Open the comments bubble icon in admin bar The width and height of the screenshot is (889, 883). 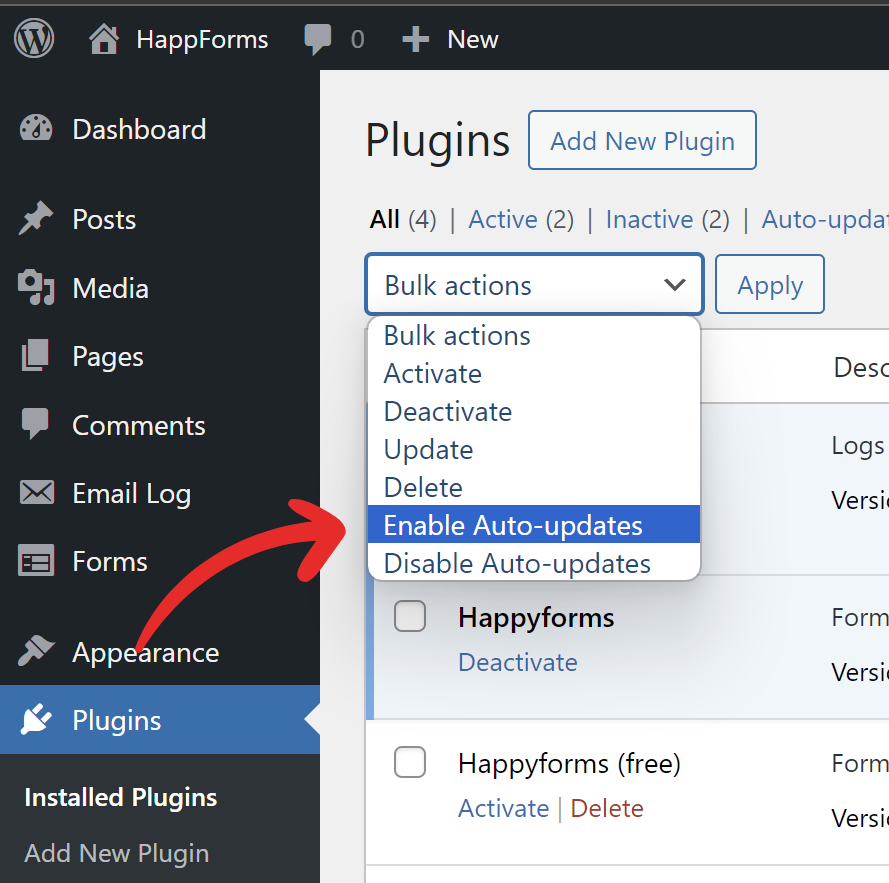[x=318, y=40]
